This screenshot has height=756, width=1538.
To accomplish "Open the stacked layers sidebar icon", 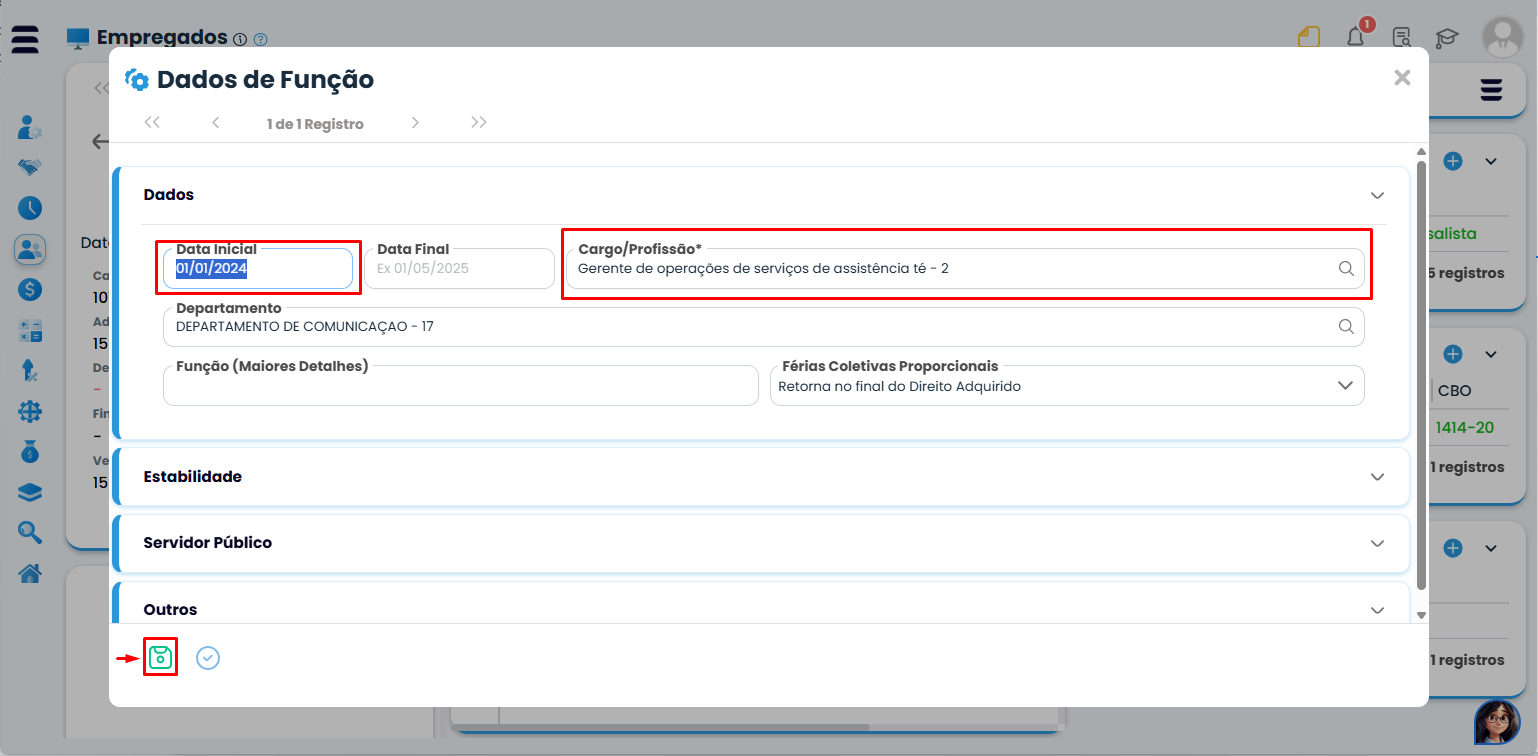I will [x=30, y=492].
